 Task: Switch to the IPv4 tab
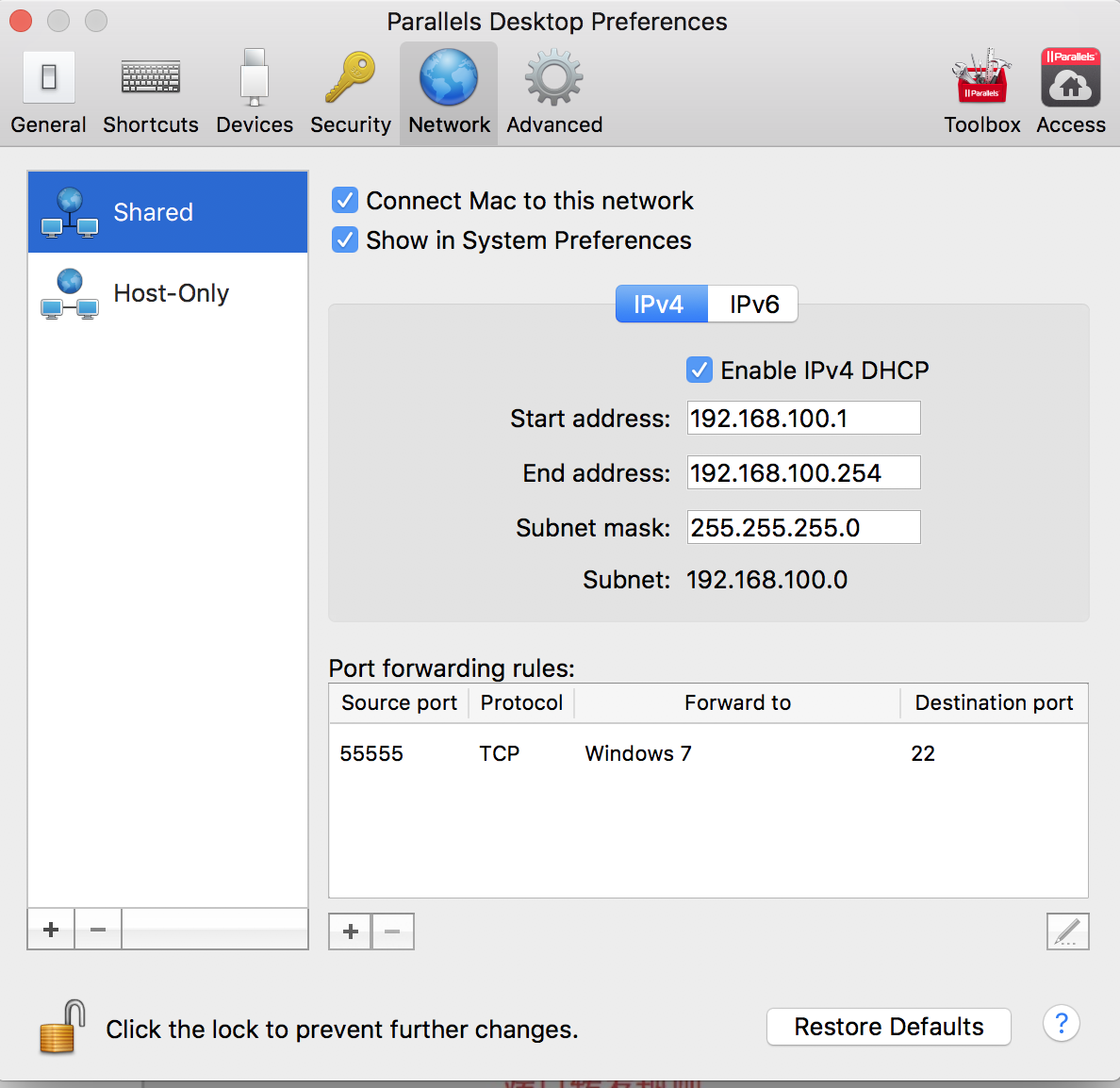[662, 305]
